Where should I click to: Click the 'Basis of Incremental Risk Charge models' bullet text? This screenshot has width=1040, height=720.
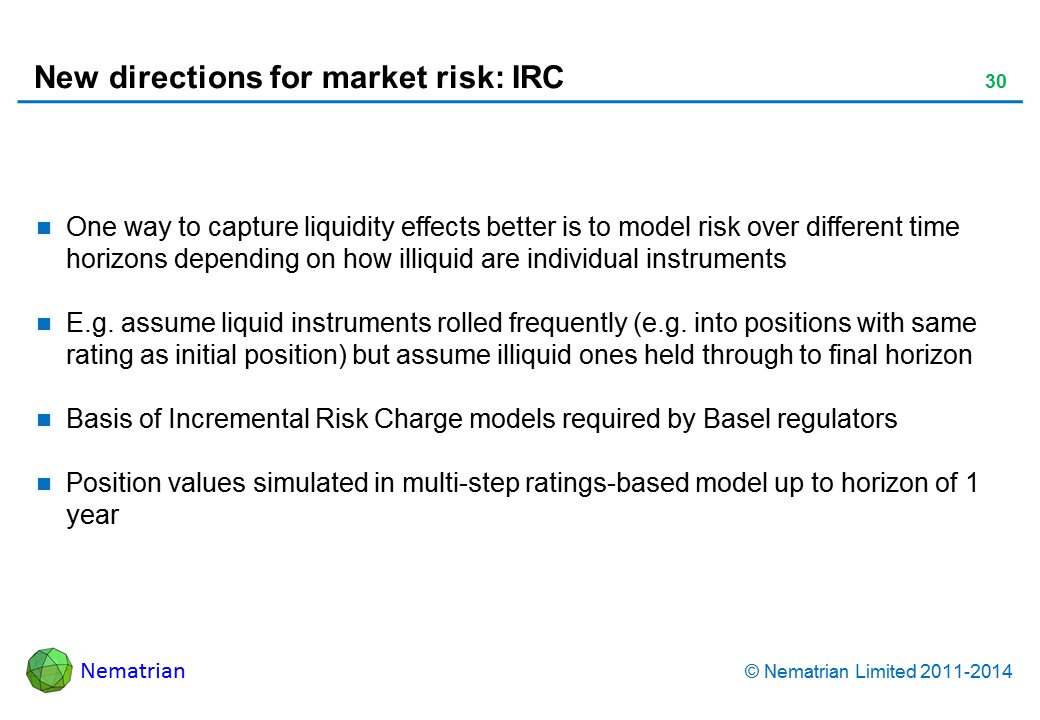click(481, 420)
